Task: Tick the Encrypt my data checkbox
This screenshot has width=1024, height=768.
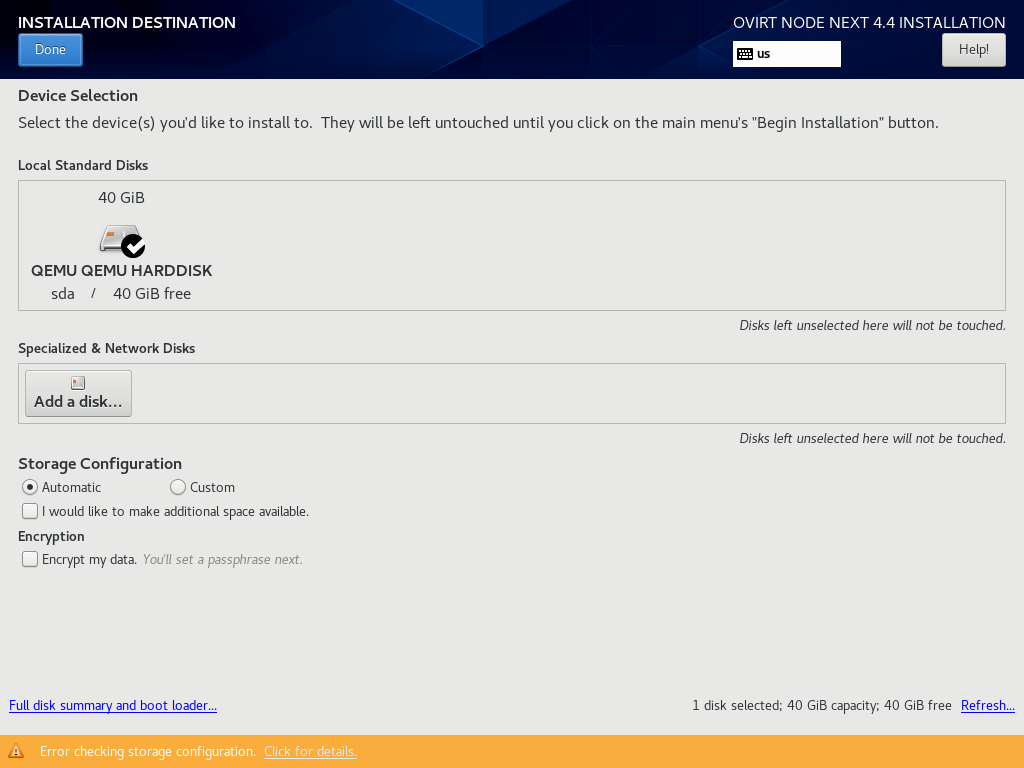Action: coord(30,560)
